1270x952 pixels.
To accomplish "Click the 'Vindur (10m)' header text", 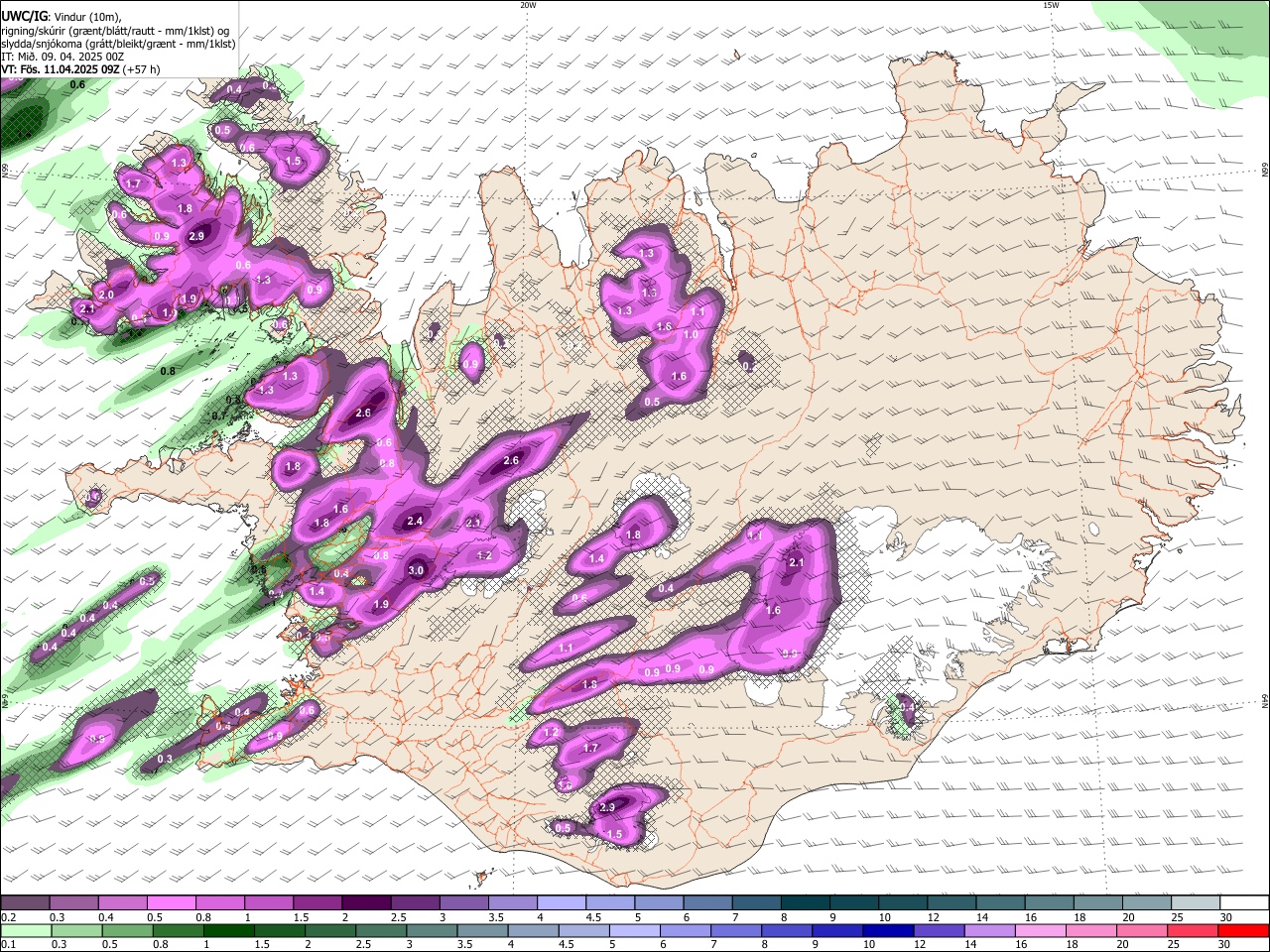I will tap(85, 16).
